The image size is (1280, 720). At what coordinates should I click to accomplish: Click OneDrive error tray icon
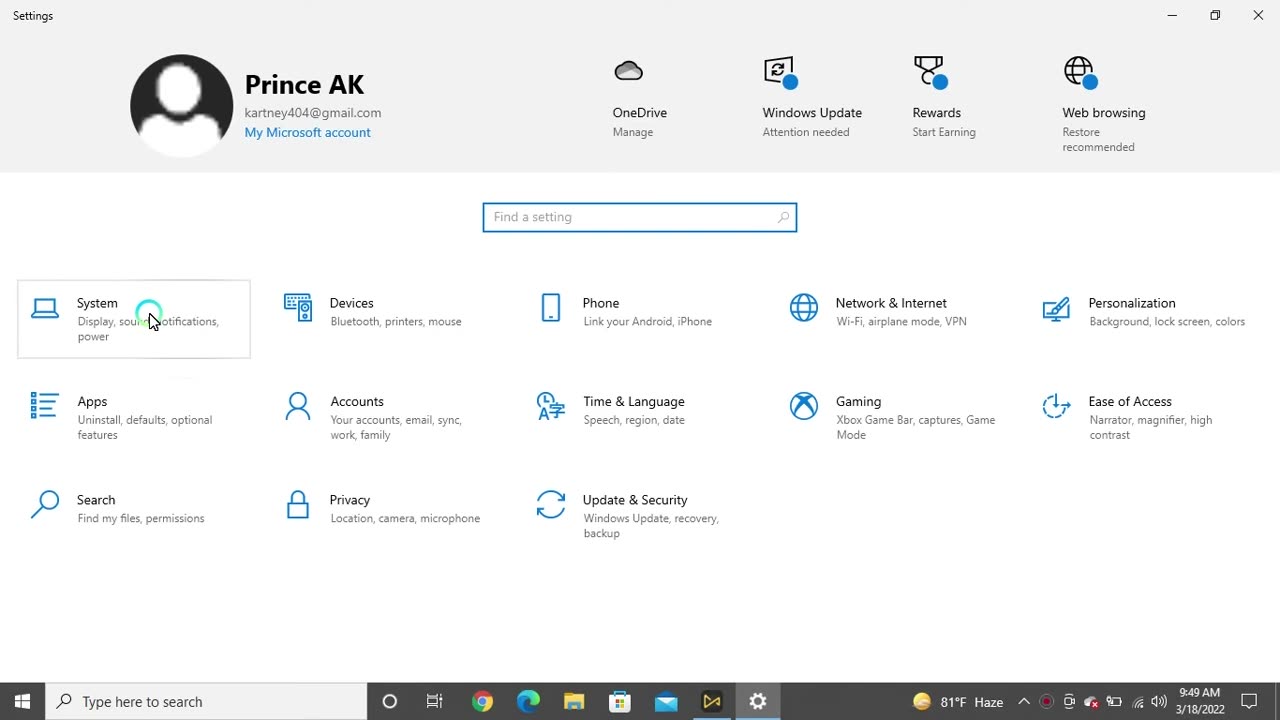tap(1092, 701)
